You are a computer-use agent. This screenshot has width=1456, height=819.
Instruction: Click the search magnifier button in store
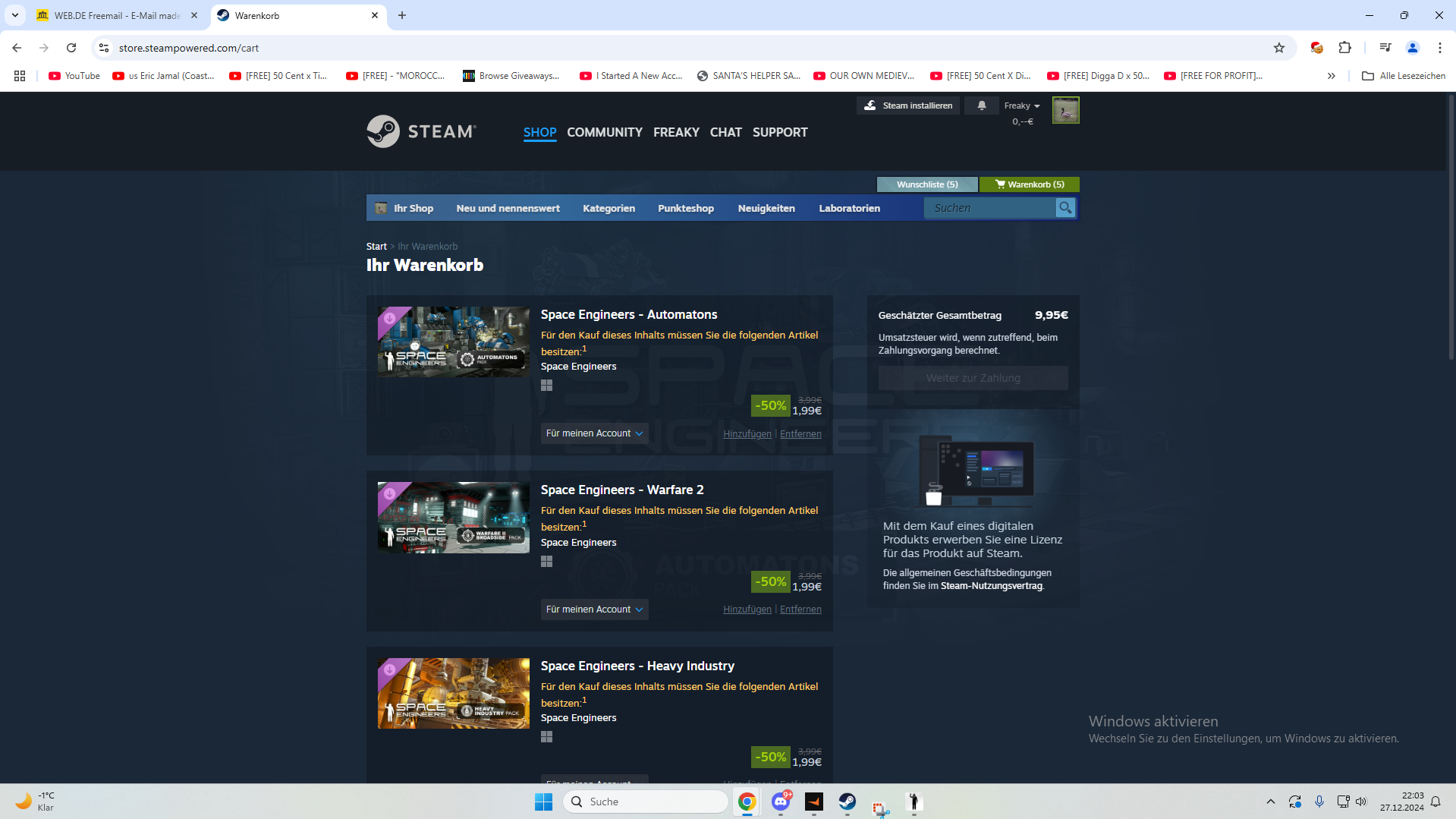click(1065, 208)
